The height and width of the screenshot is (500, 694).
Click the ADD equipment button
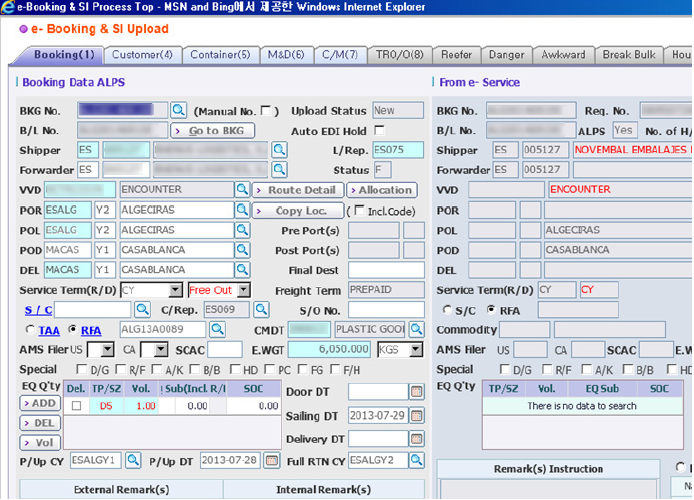tap(40, 403)
